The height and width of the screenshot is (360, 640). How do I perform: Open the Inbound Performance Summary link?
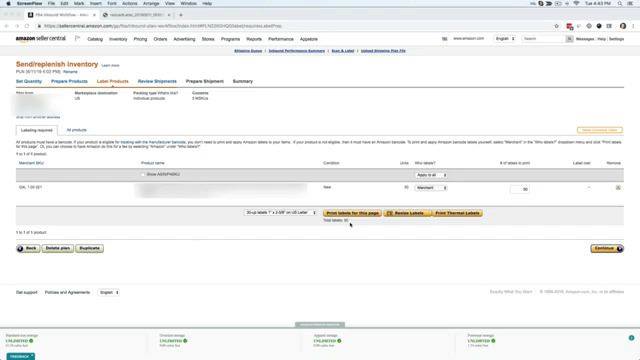[297, 51]
